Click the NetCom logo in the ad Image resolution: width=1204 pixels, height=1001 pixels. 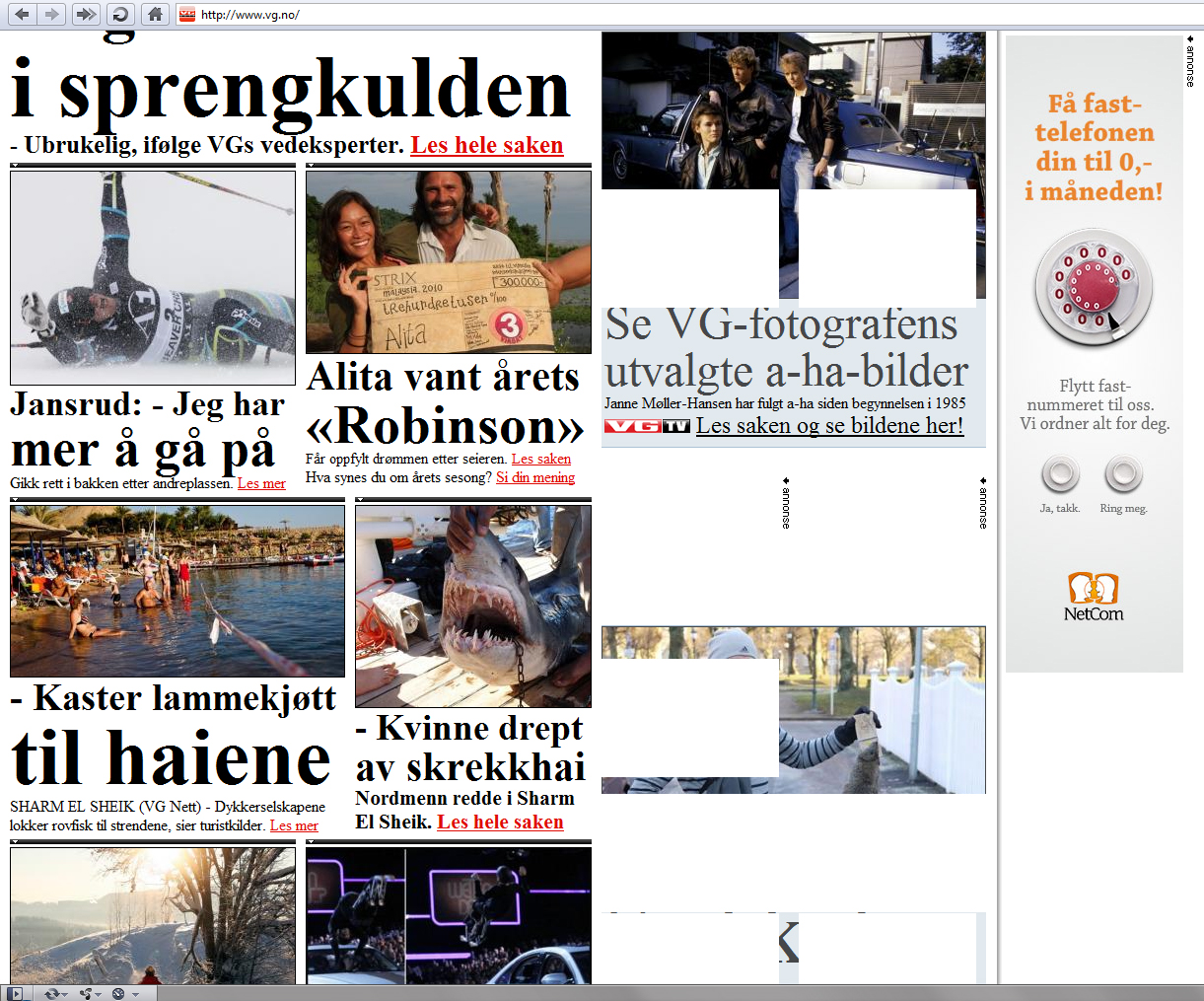pyautogui.click(x=1094, y=597)
